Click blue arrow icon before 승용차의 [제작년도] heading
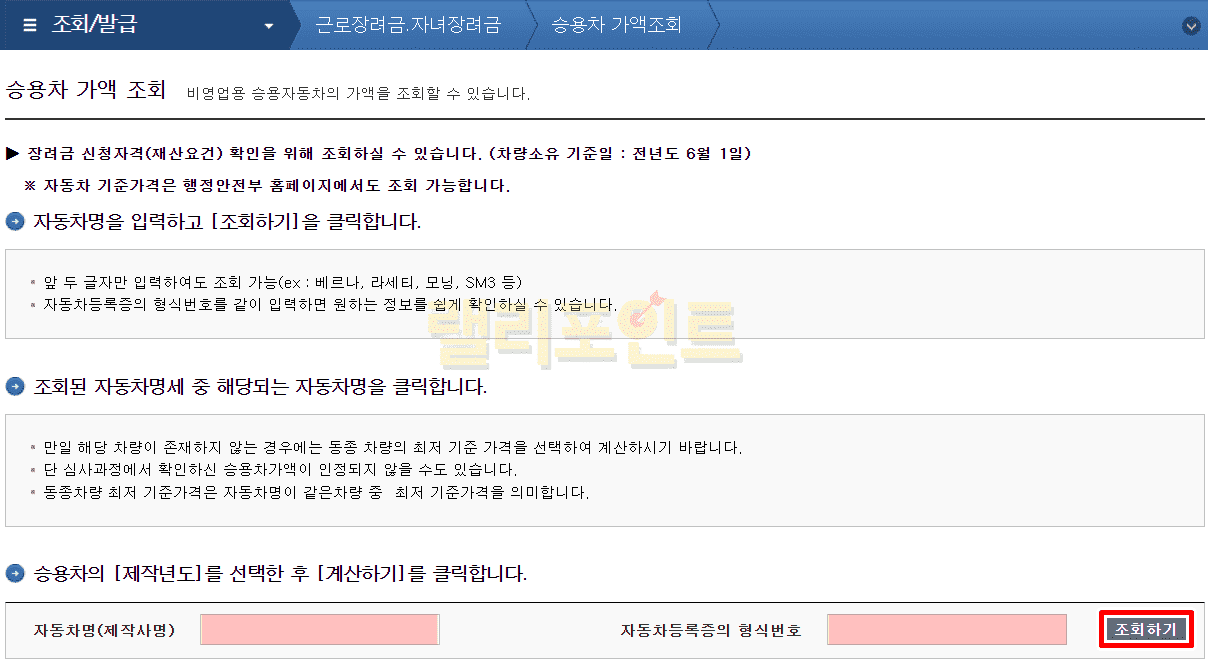The width and height of the screenshot is (1208, 669). point(15,574)
